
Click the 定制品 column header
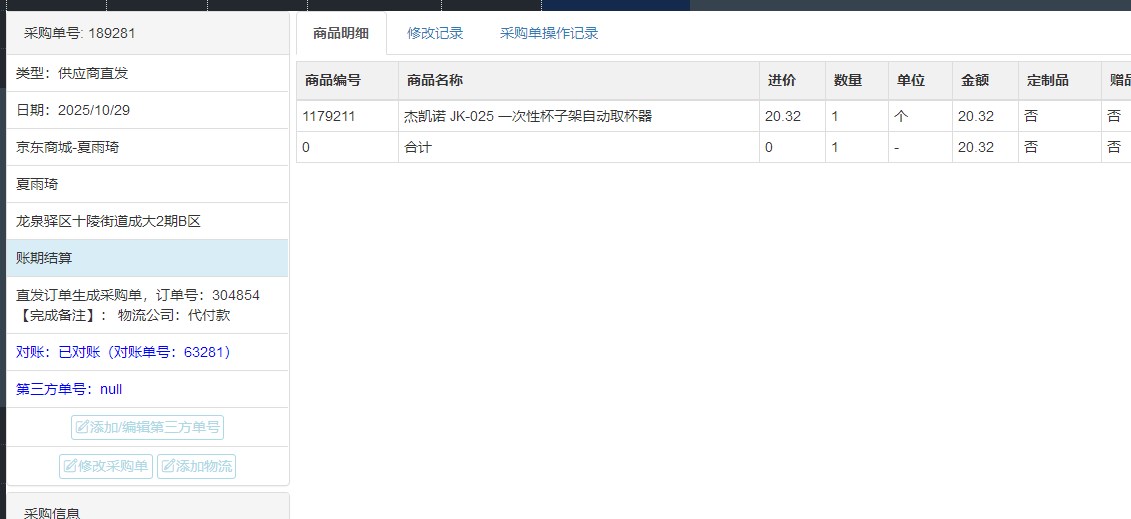click(x=1047, y=80)
